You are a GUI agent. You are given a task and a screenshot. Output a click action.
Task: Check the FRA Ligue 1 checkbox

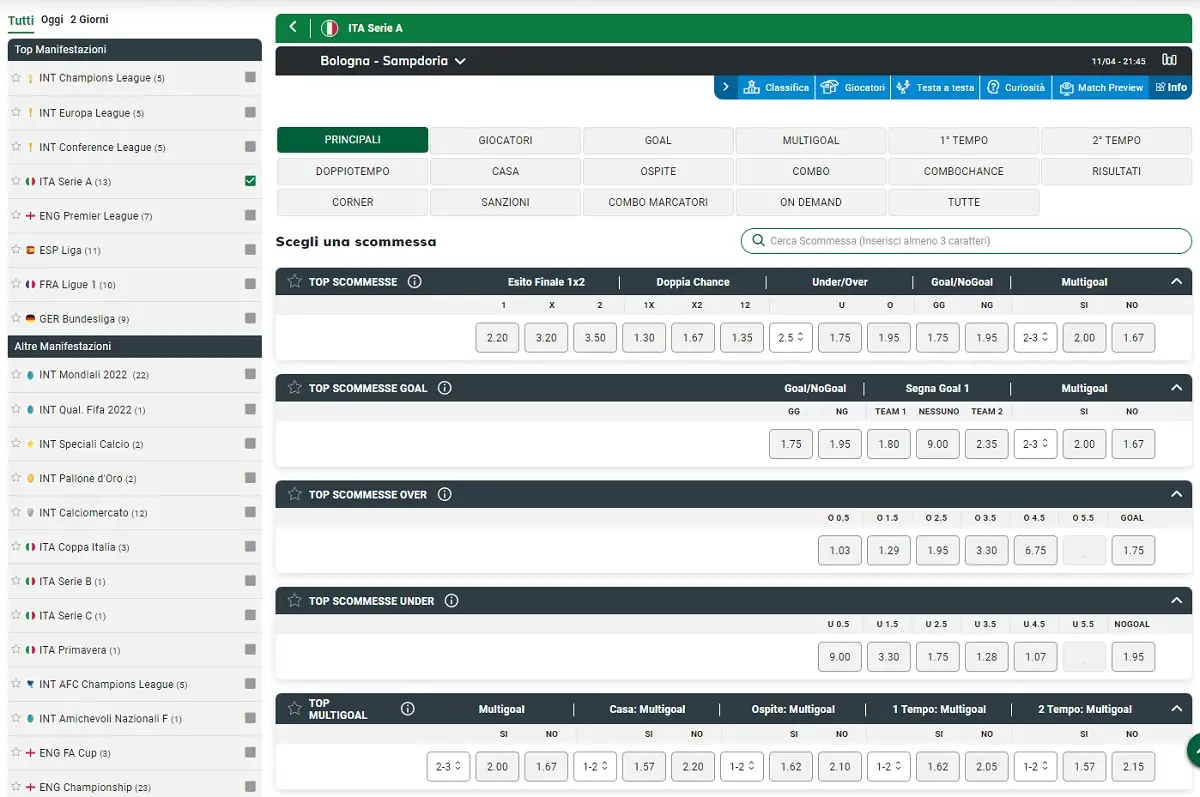[x=250, y=284]
